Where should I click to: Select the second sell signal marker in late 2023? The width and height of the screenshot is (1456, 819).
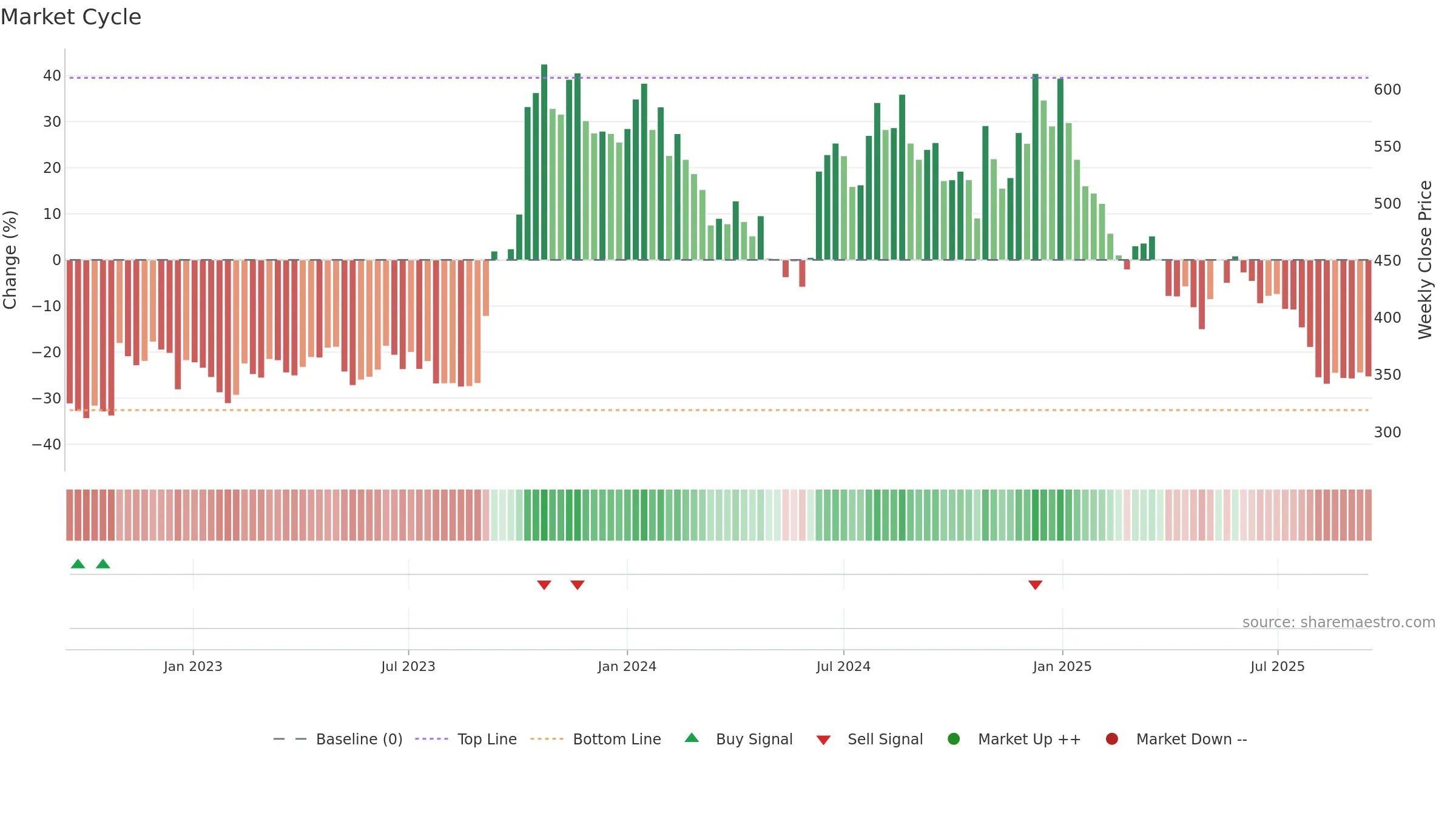tap(578, 585)
